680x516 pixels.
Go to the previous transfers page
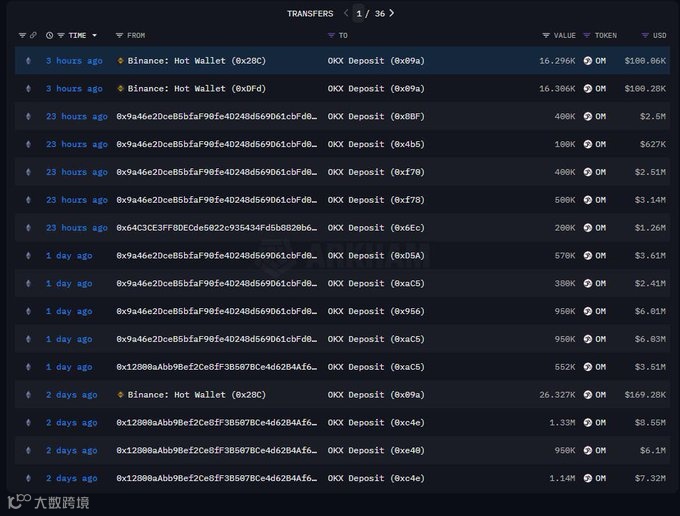coord(346,13)
